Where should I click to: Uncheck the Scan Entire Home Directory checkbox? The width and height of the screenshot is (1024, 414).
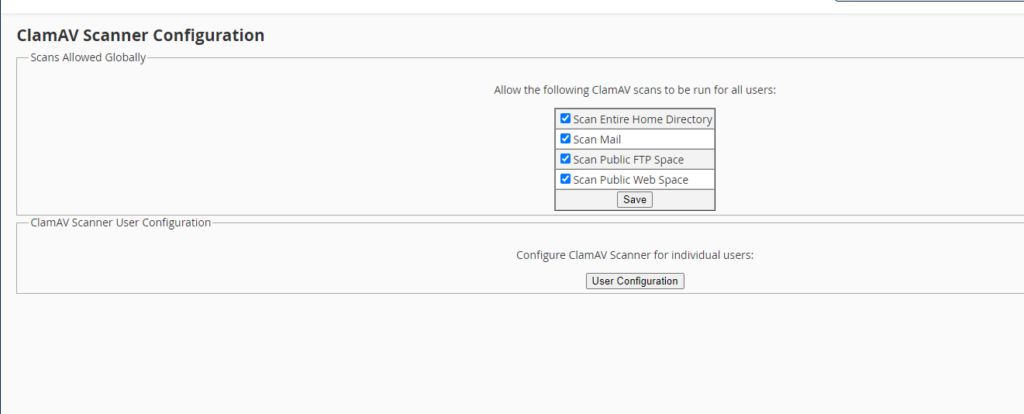point(565,119)
